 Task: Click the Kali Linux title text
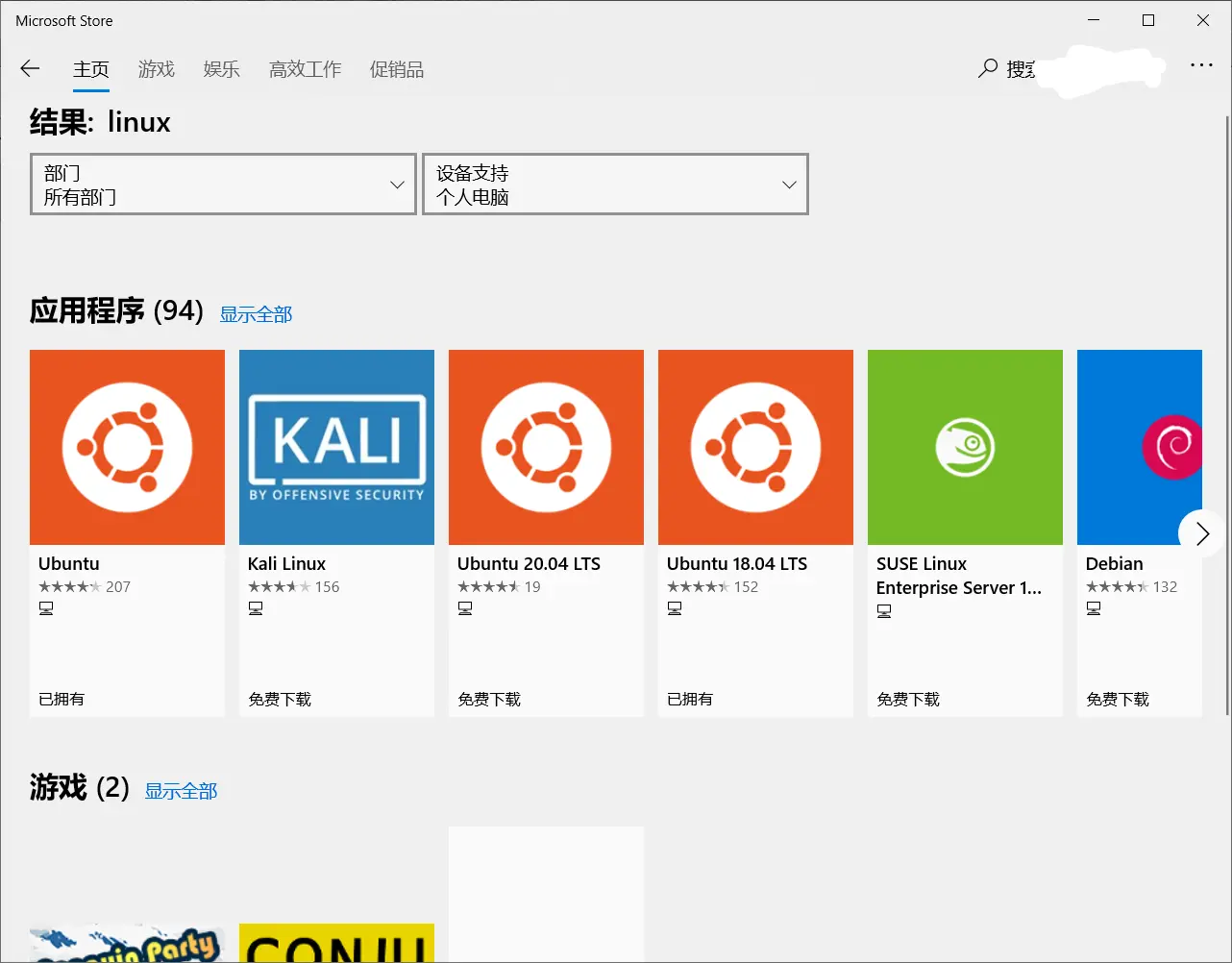pyautogui.click(x=286, y=564)
